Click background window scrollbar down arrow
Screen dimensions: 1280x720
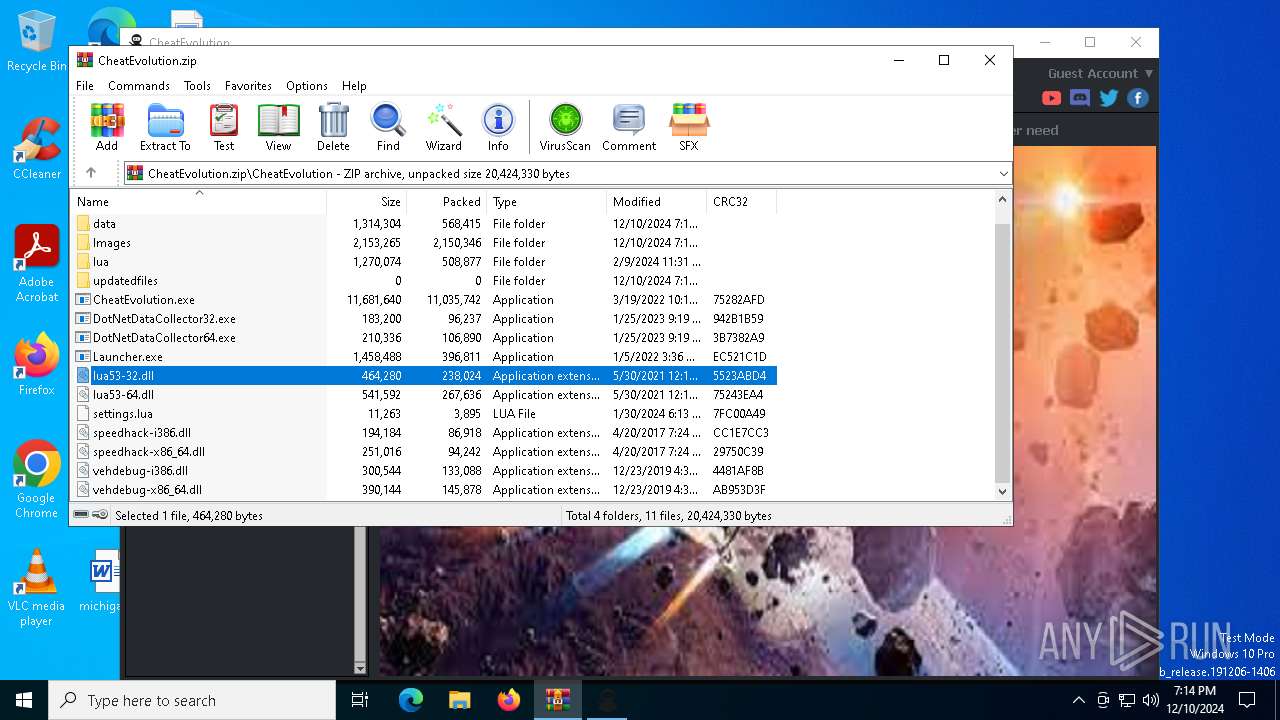[x=360, y=667]
